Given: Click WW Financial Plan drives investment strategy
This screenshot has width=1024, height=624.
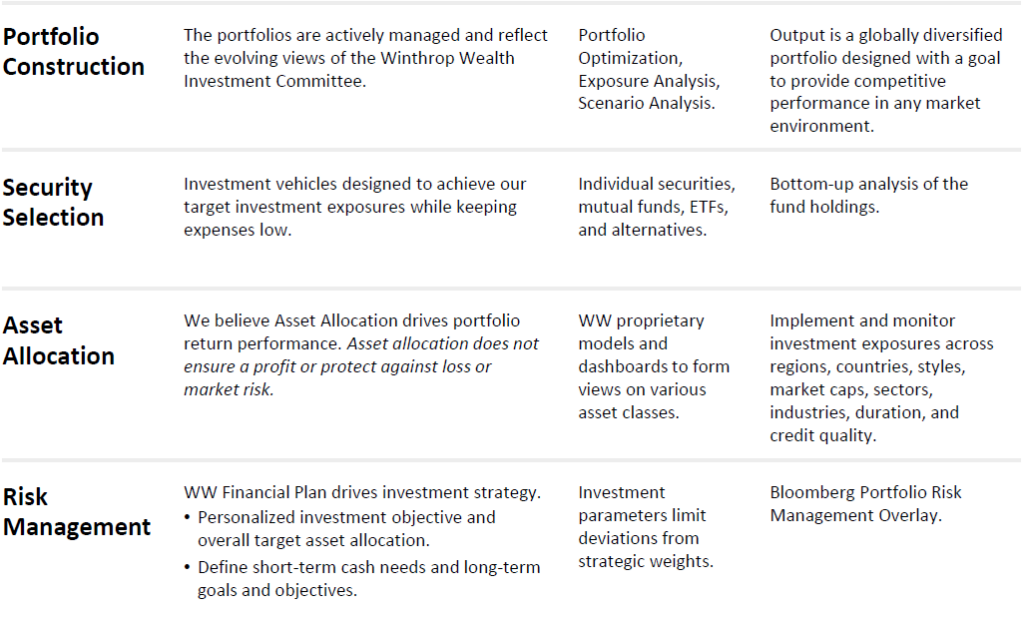Looking at the screenshot, I should pos(362,492).
